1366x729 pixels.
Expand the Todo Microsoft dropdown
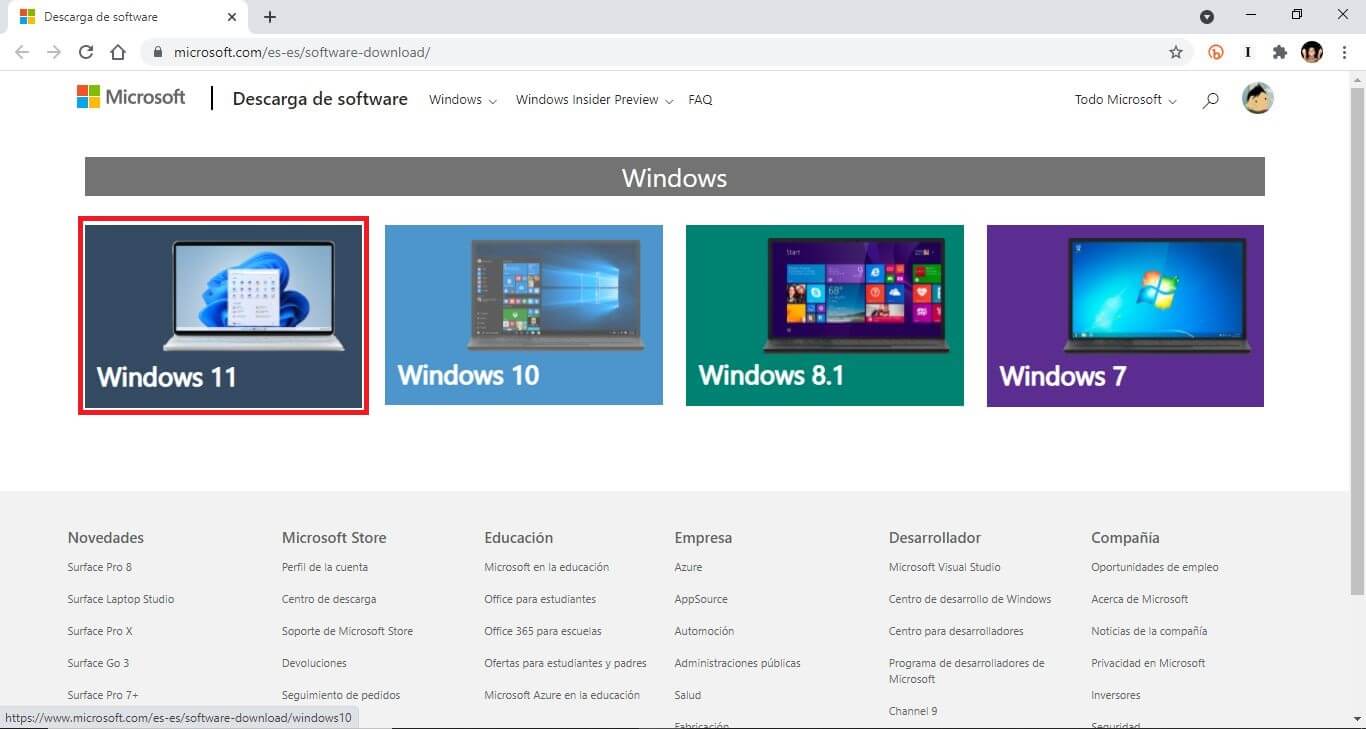click(1126, 100)
